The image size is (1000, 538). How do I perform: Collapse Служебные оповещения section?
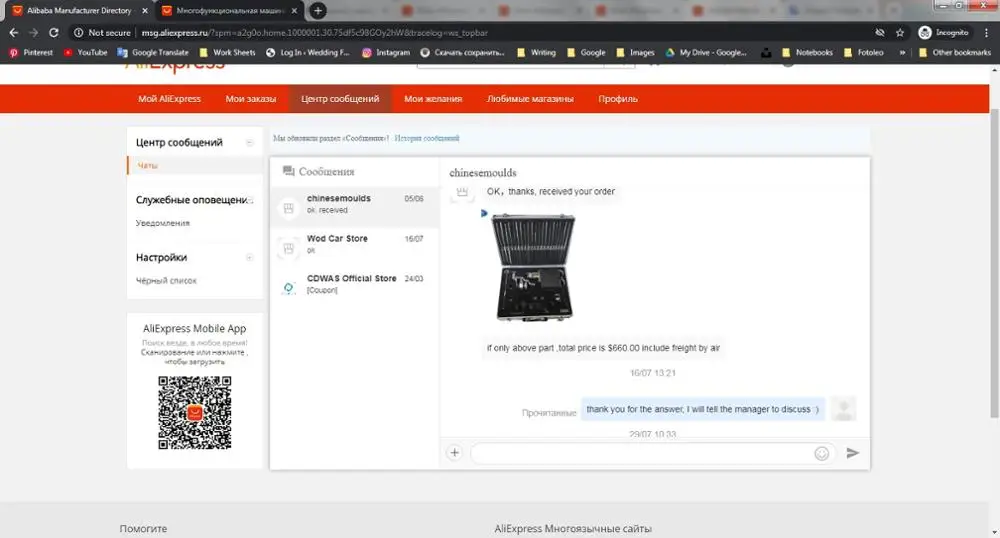(250, 200)
